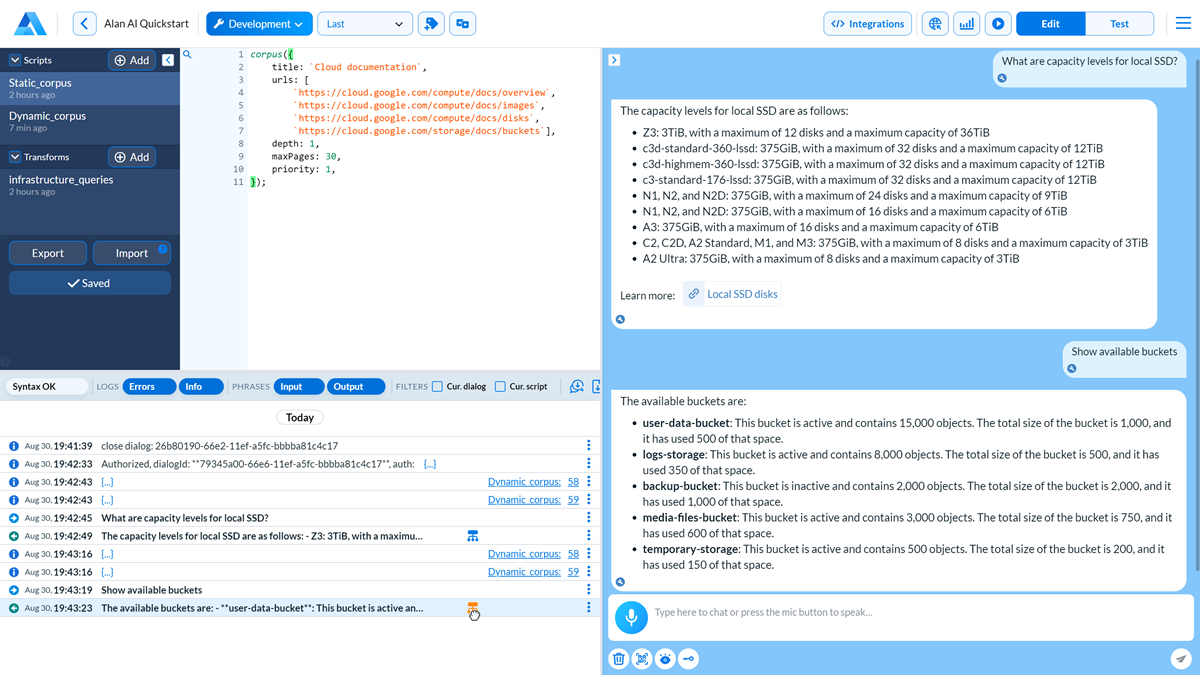Switch to the Test tab

pos(1119,24)
